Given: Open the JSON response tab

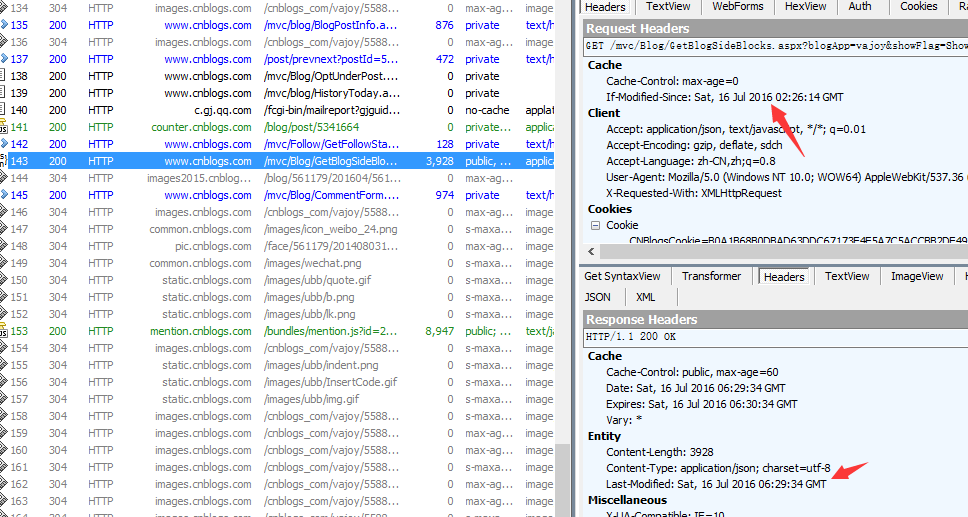Looking at the screenshot, I should [598, 297].
